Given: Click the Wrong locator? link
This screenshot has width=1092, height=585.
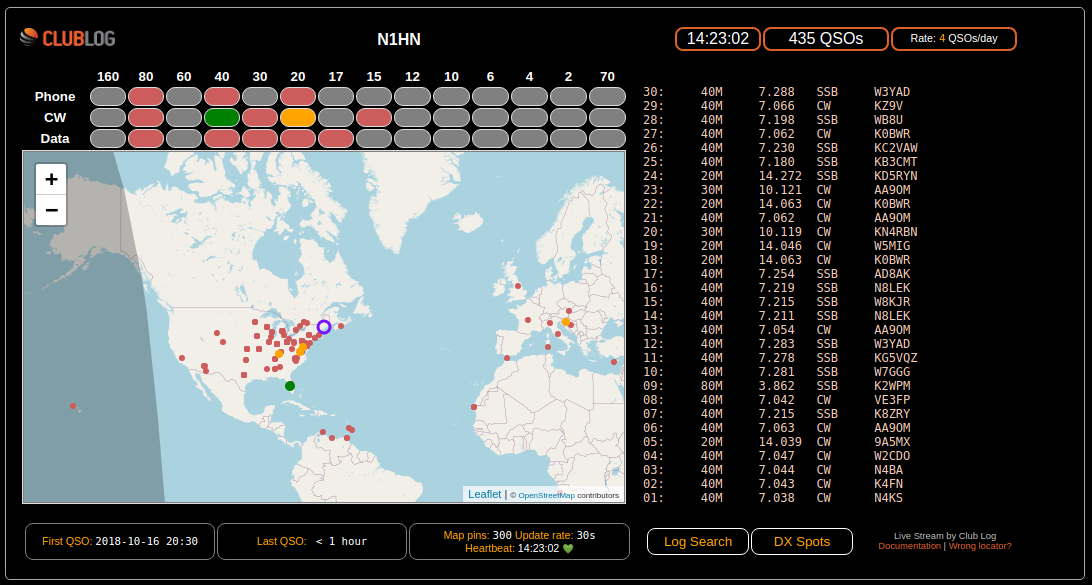Looking at the screenshot, I should tap(980, 546).
